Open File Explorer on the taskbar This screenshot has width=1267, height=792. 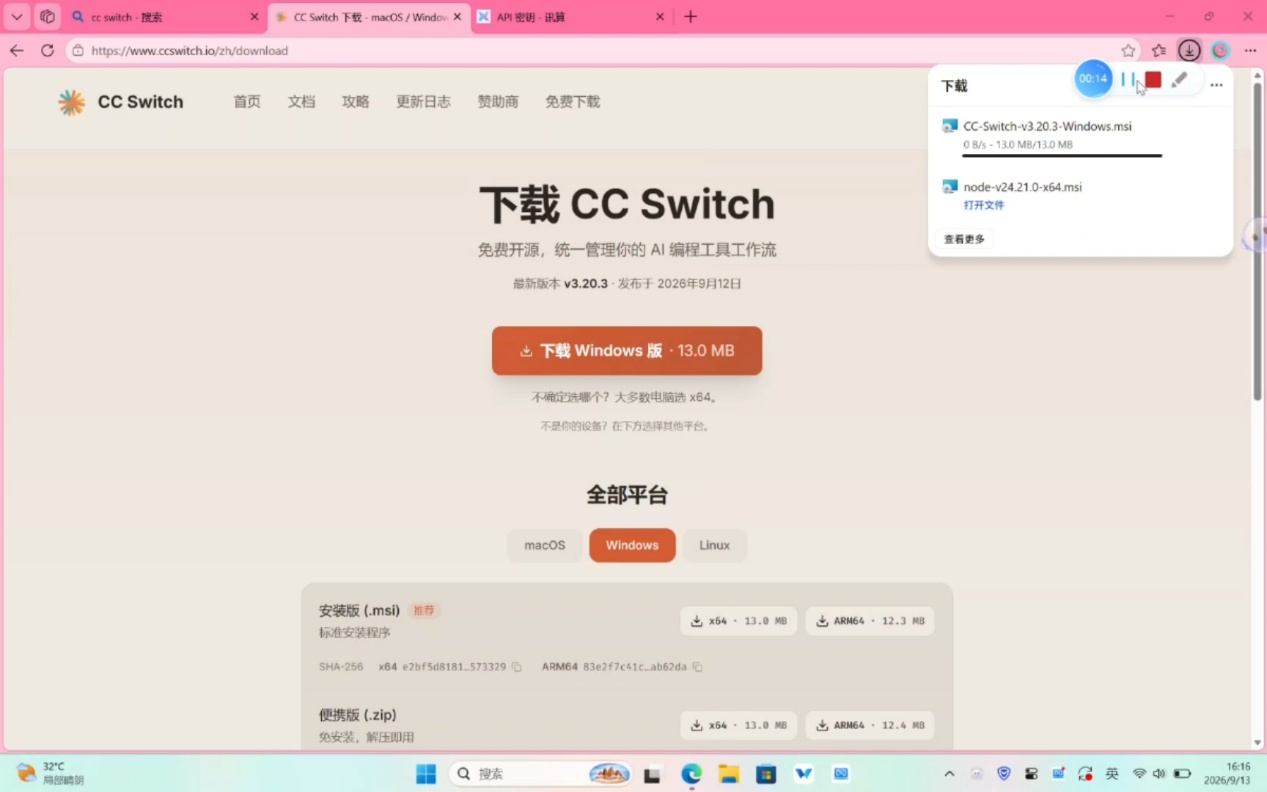click(728, 774)
